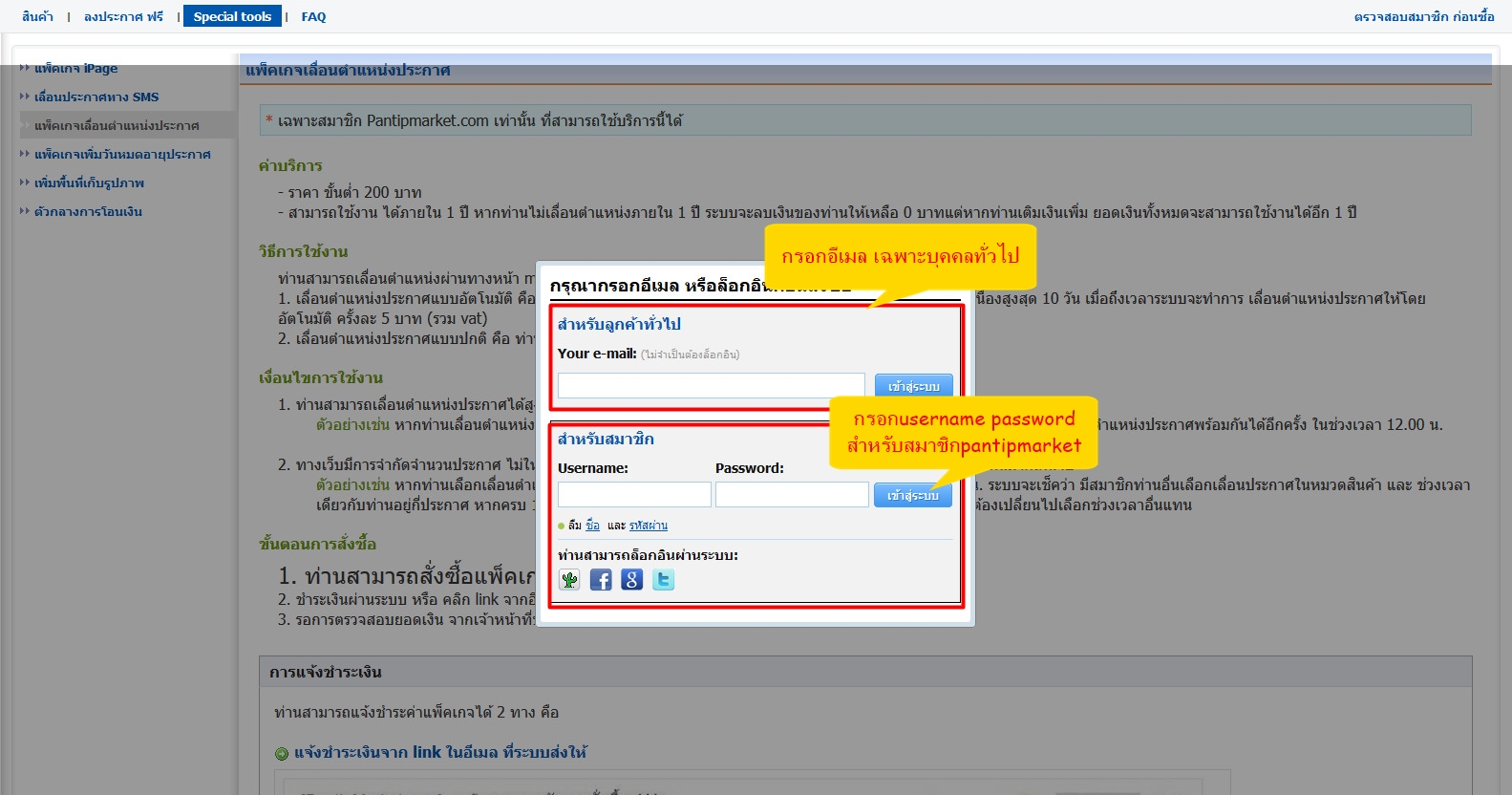Log in with the cactus icon service
Image resolution: width=1512 pixels, height=795 pixels.
pos(570,579)
